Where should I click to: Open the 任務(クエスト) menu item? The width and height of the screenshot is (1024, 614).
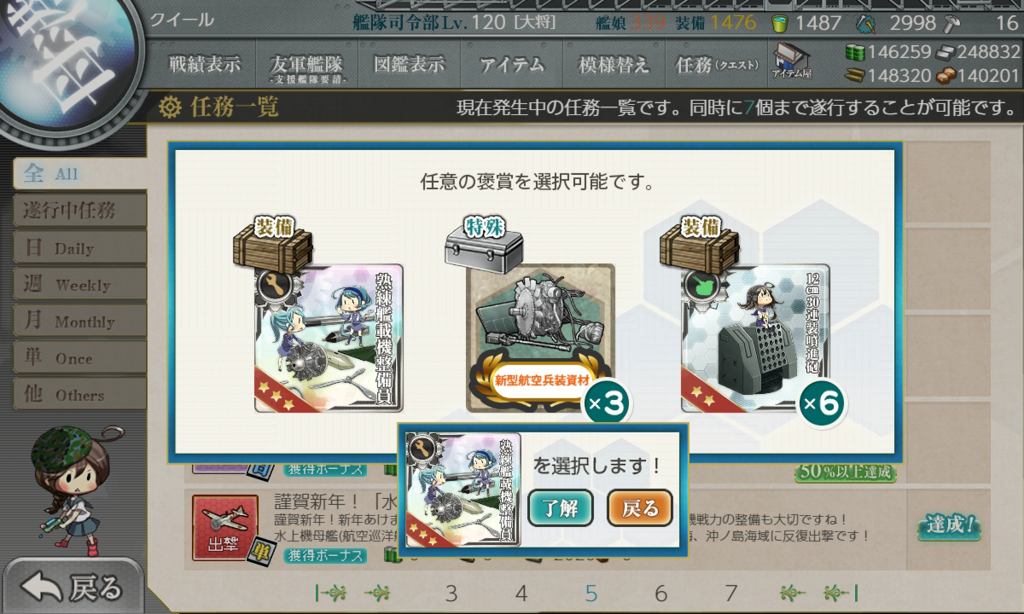[716, 65]
